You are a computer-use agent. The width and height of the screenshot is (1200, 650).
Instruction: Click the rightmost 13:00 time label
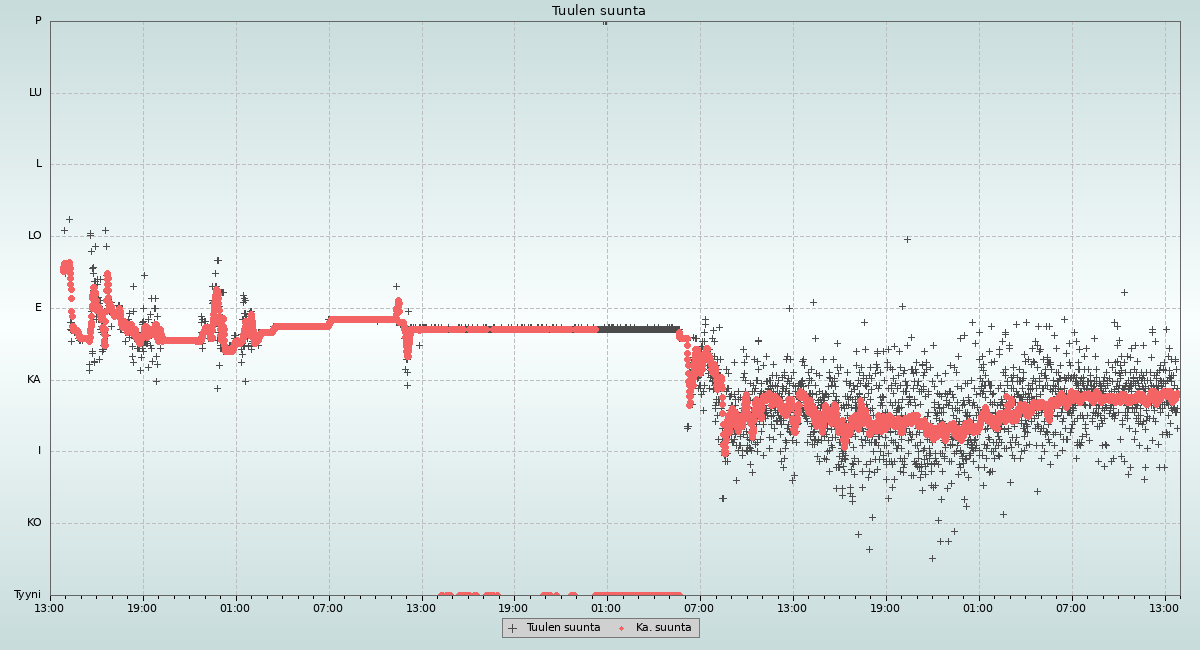click(x=1164, y=608)
